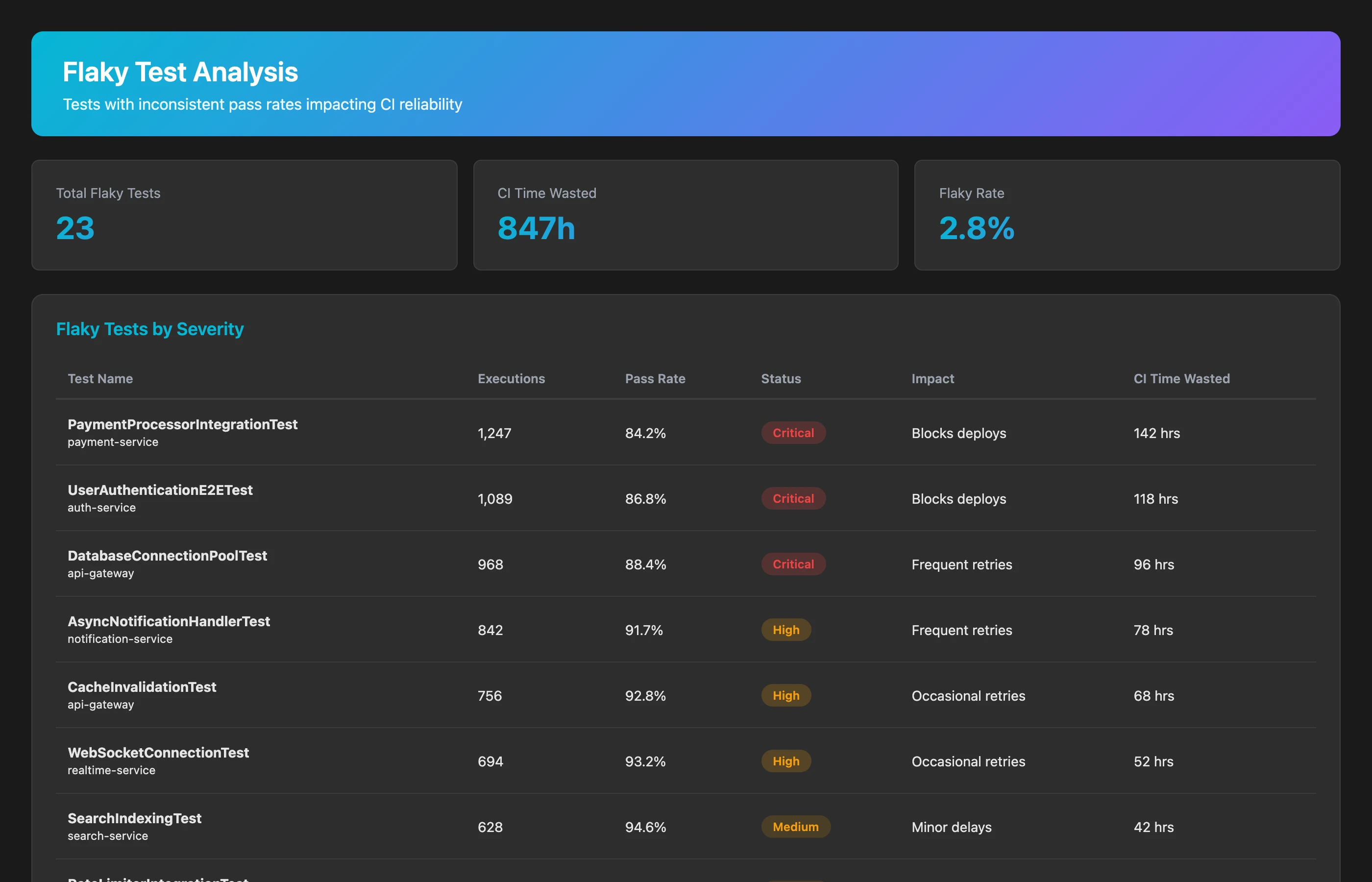The width and height of the screenshot is (1372, 882).
Task: Click the Impact column header
Action: [933, 379]
